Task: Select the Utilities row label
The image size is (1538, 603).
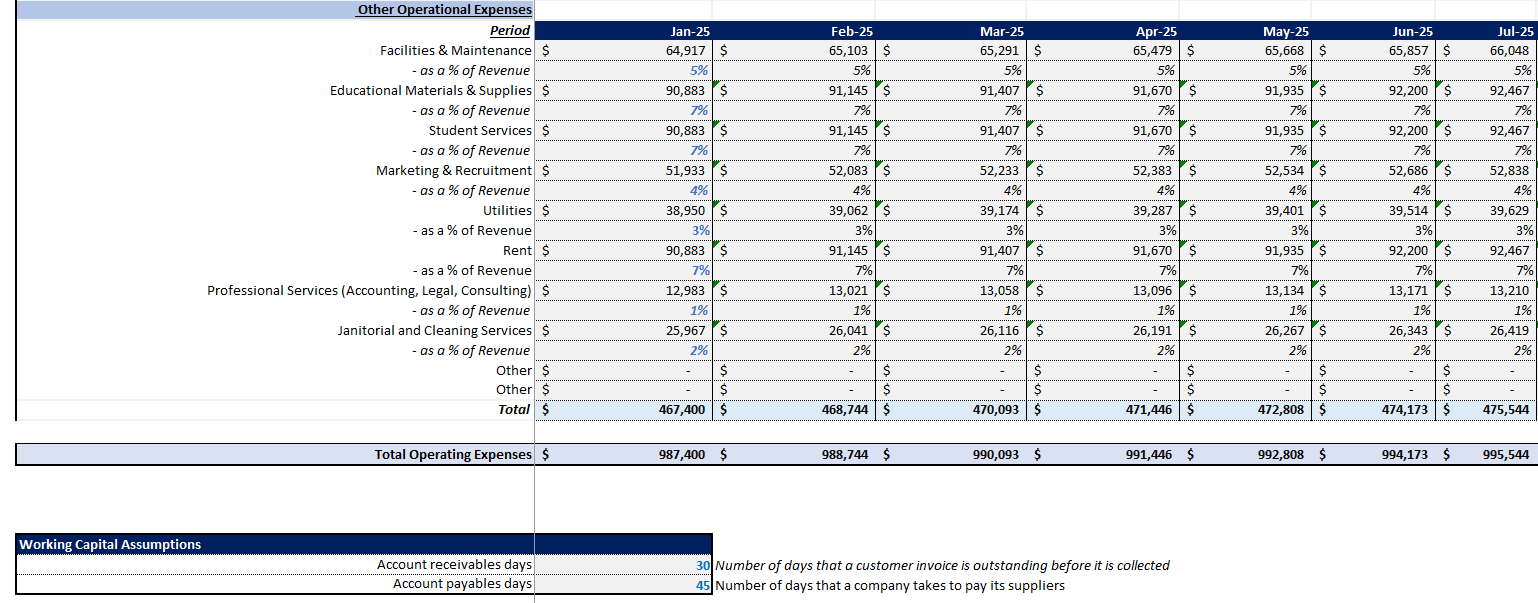Action: (x=503, y=210)
